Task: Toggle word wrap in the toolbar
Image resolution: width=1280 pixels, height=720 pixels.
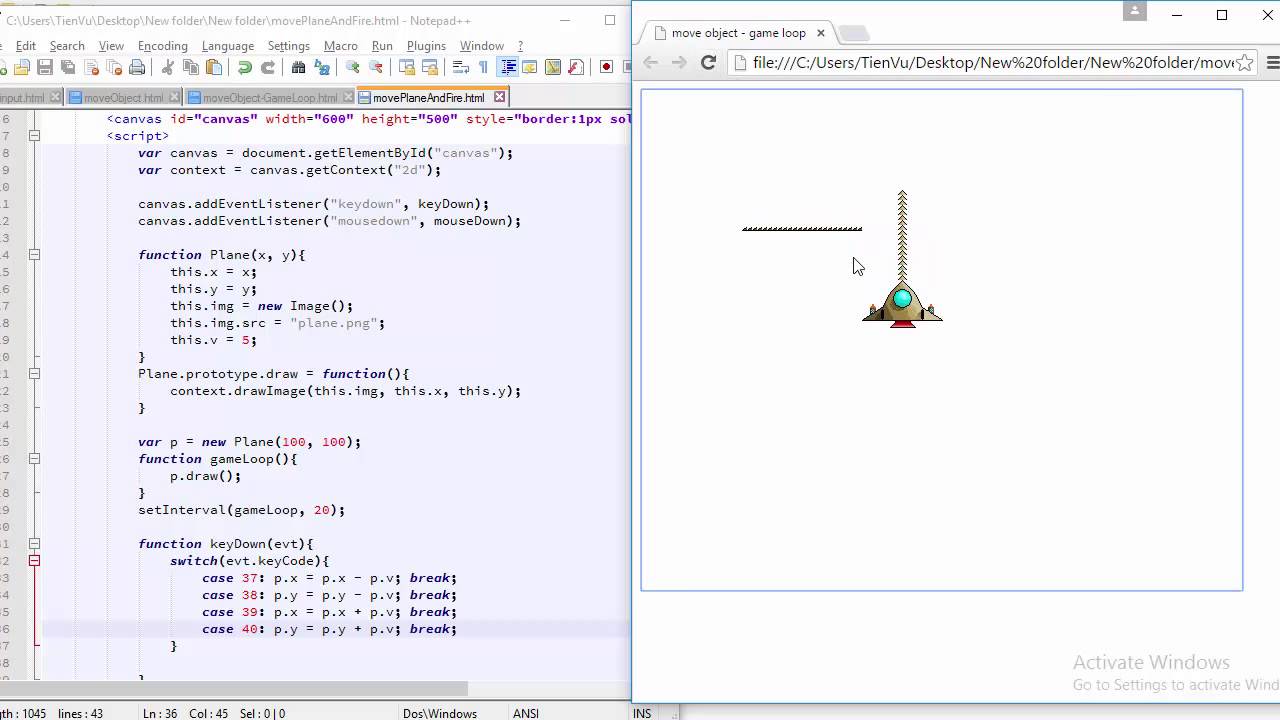Action: pyautogui.click(x=461, y=67)
